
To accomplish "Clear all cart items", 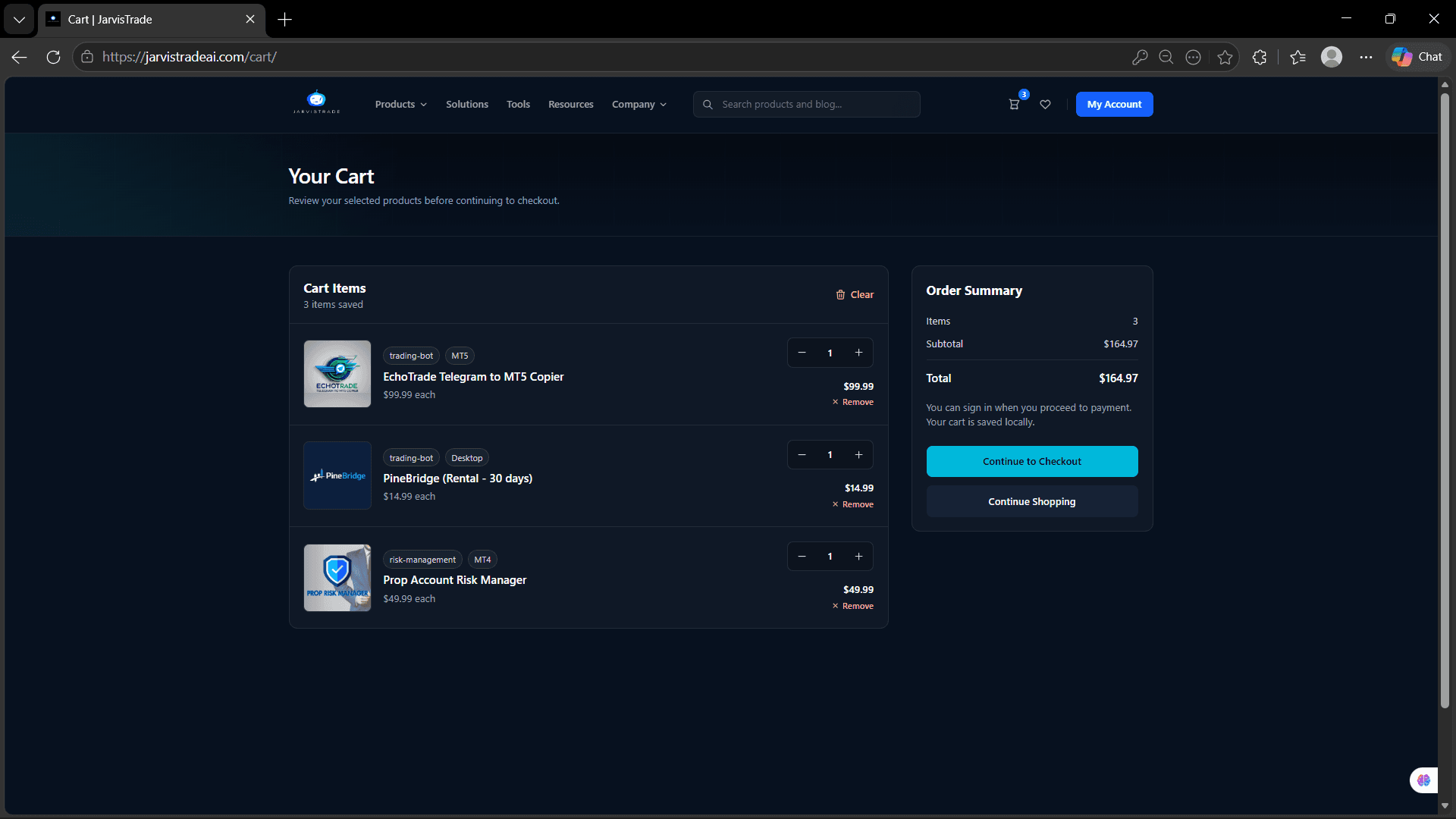I will 855,295.
